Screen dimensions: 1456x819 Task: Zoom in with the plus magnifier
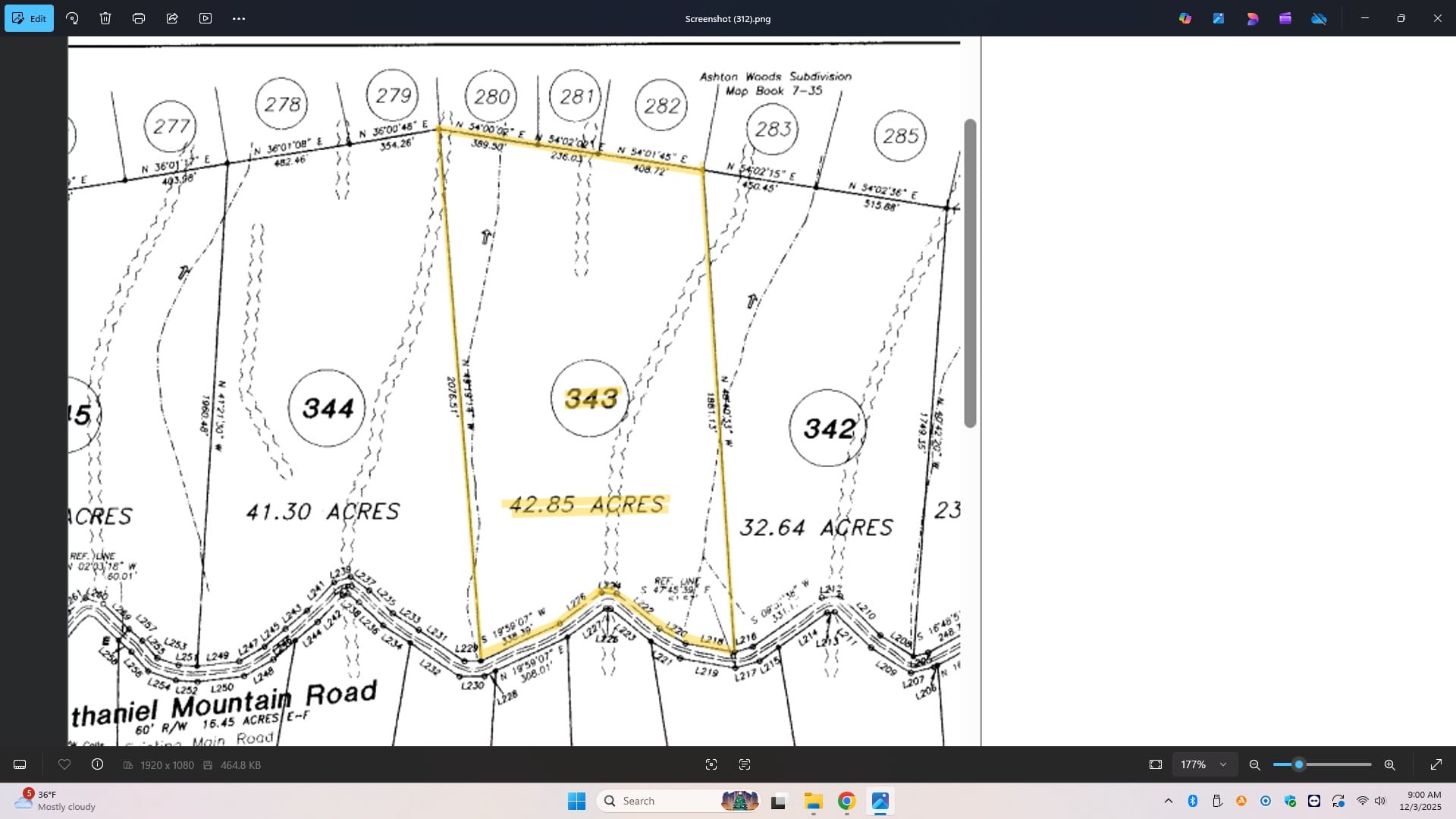pyautogui.click(x=1389, y=764)
